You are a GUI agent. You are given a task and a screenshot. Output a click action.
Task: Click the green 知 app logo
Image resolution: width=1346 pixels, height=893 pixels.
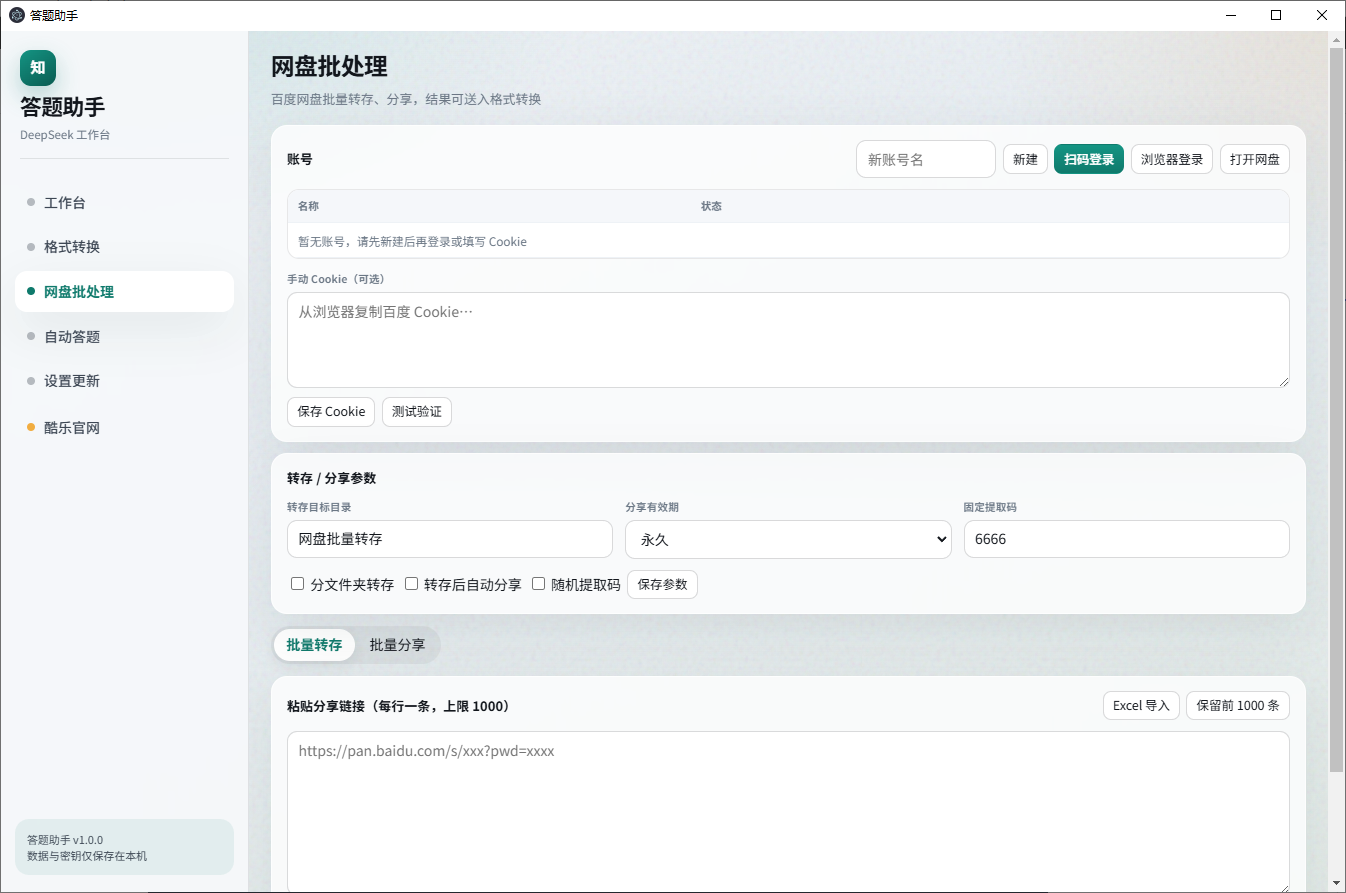click(x=38, y=68)
